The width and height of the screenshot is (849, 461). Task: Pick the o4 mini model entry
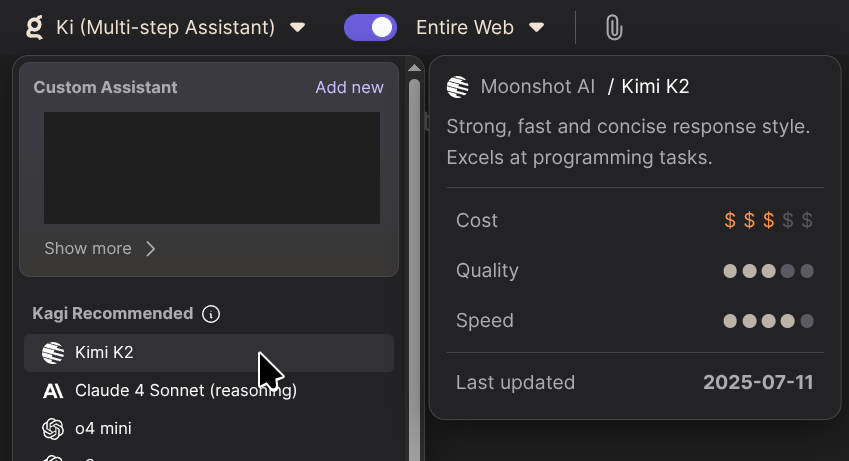[x=103, y=428]
